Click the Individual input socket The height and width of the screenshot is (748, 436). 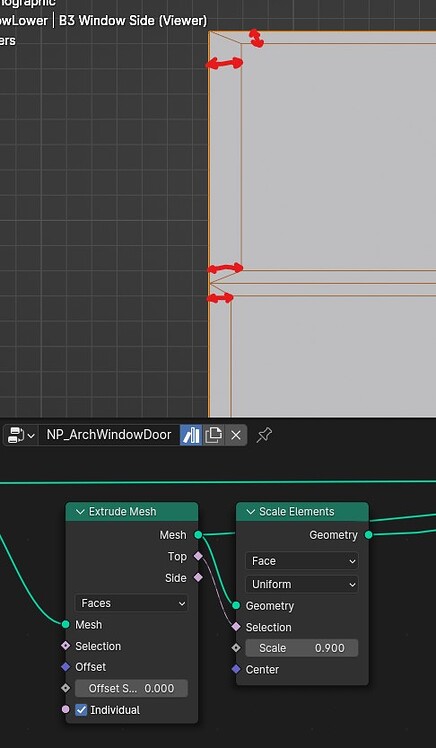66,710
